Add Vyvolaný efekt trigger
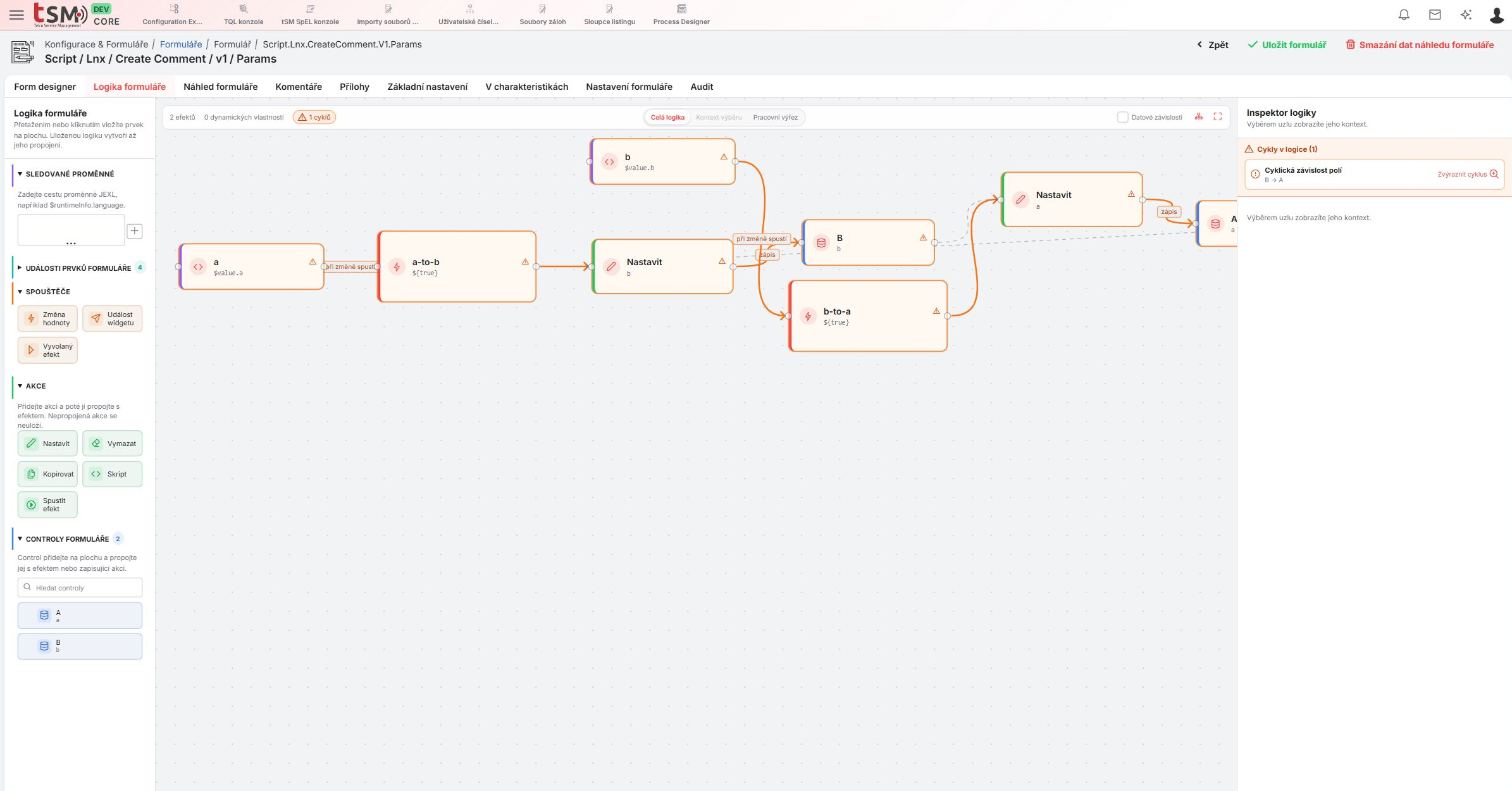The height and width of the screenshot is (791, 1512). 47,350
